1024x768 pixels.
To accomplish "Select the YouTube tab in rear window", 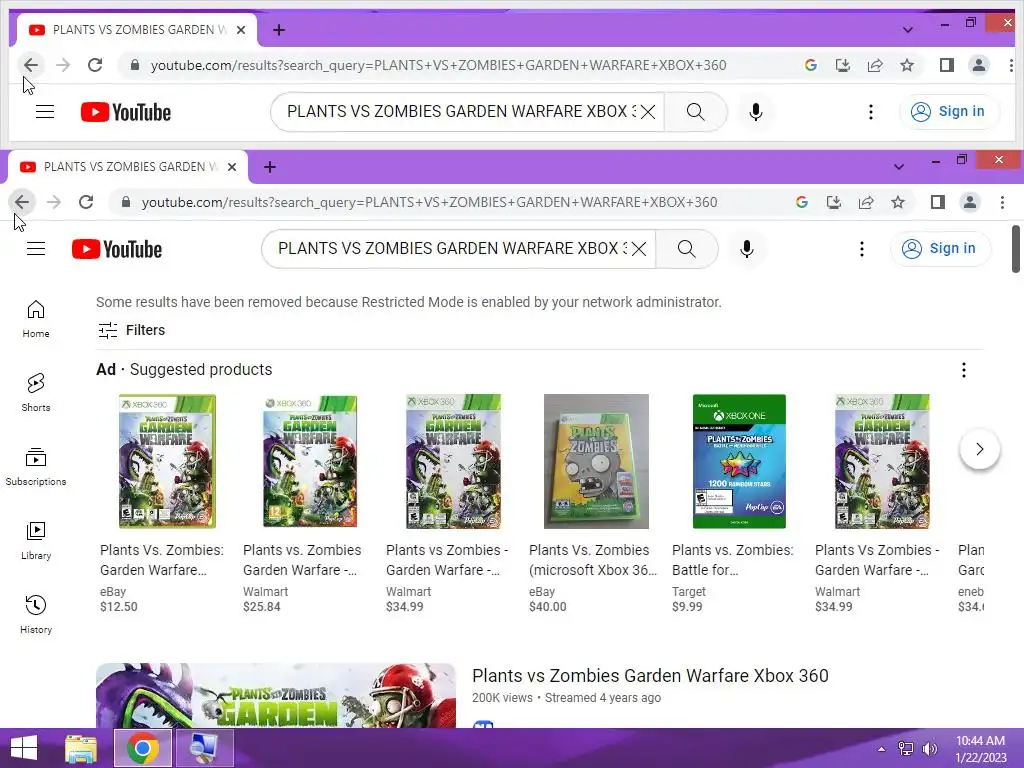I will point(136,30).
